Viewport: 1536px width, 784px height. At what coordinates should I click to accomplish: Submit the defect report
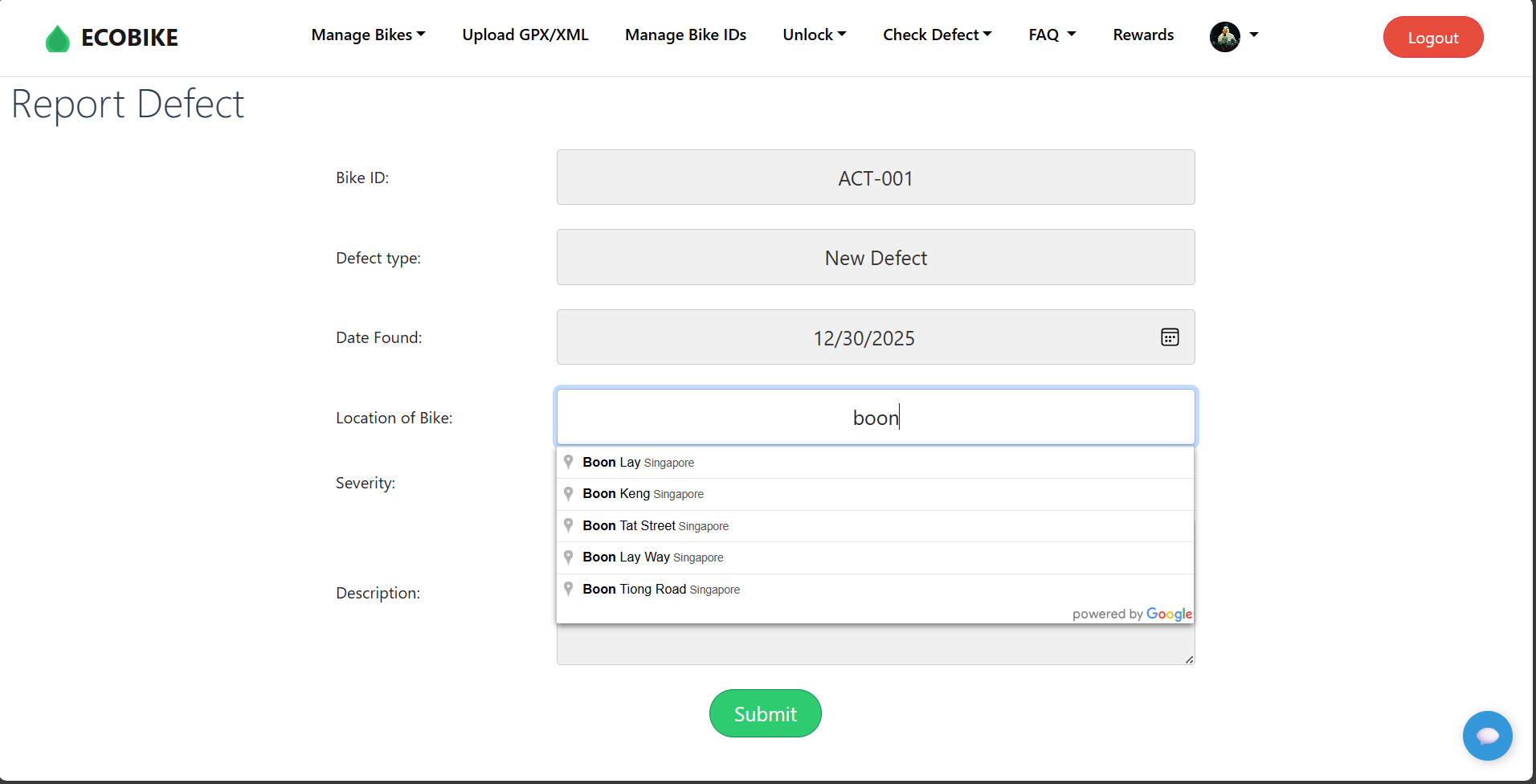tap(764, 713)
